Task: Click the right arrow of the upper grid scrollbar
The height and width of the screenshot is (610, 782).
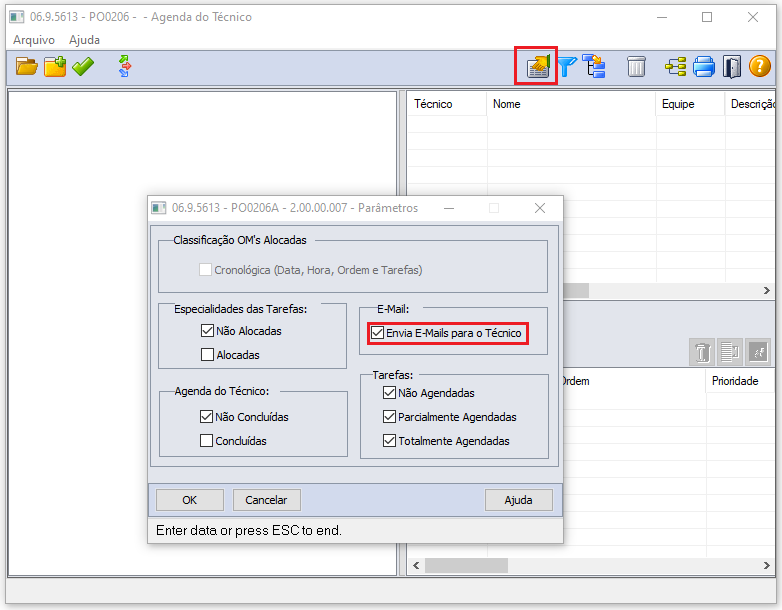Action: click(x=767, y=290)
